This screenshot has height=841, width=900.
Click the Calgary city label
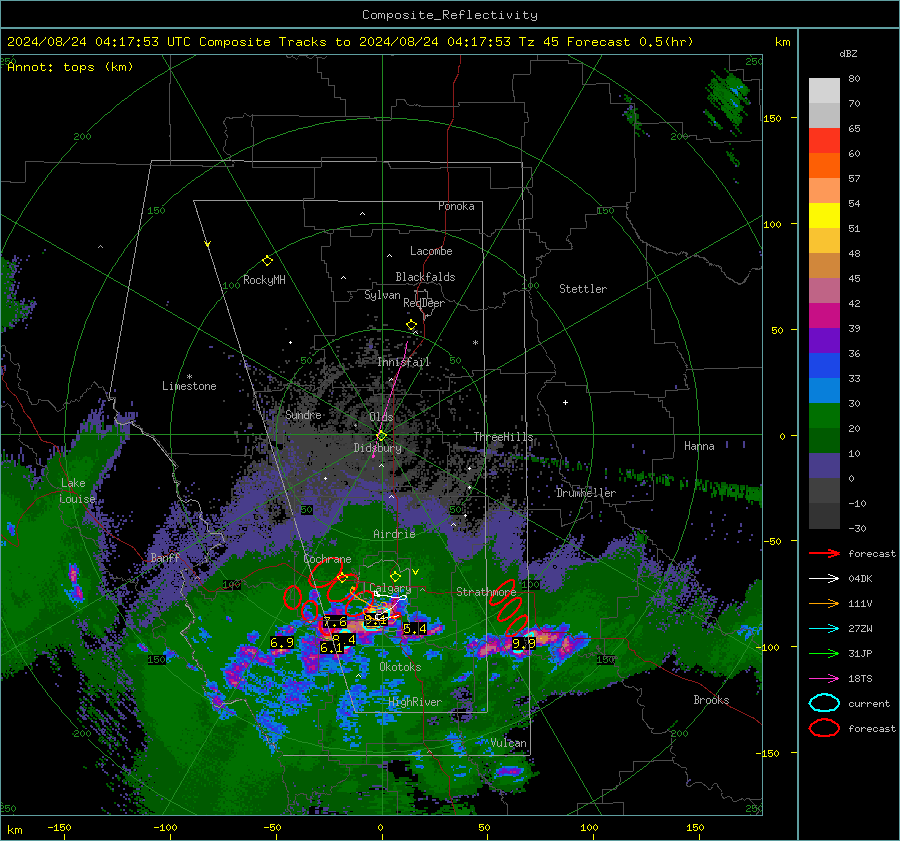[x=390, y=588]
